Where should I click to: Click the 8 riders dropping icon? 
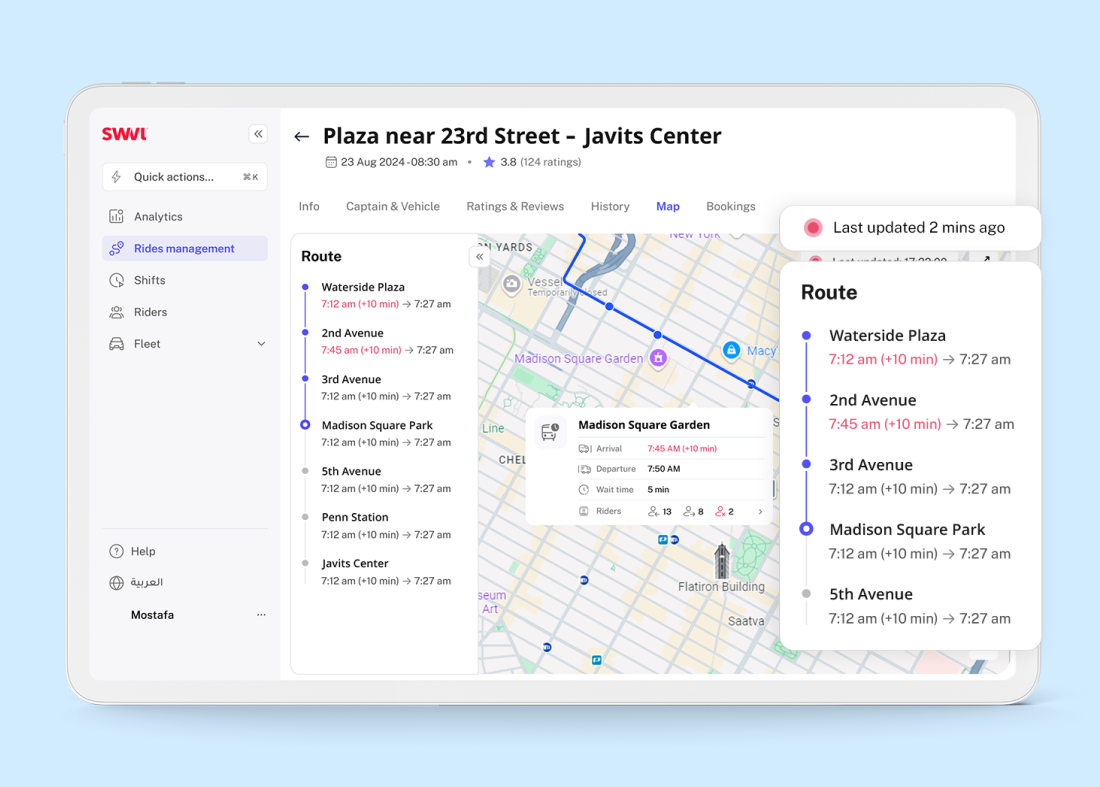coord(689,511)
